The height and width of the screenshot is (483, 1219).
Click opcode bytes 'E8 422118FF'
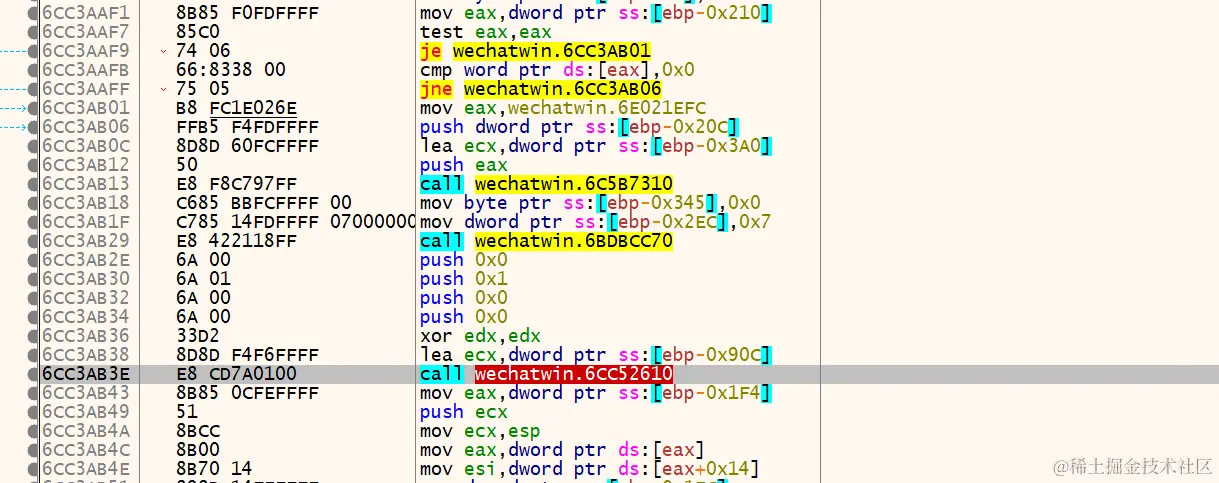235,241
